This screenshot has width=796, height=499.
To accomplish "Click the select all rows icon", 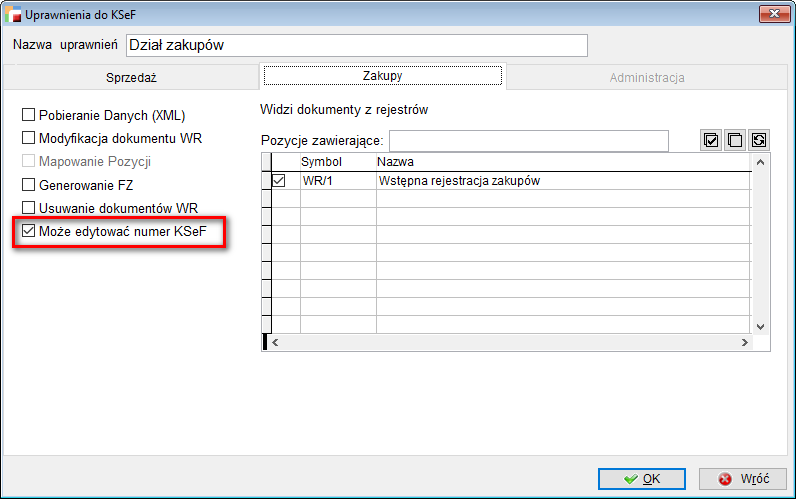I will click(x=711, y=141).
